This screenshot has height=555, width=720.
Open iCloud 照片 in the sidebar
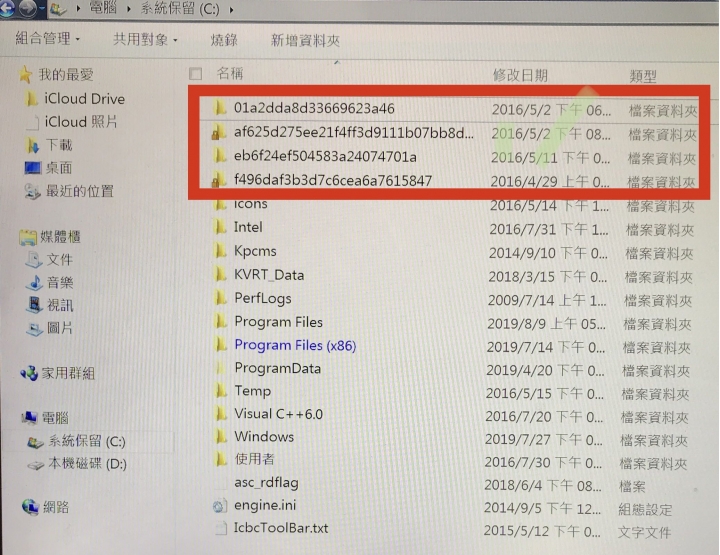[73, 122]
